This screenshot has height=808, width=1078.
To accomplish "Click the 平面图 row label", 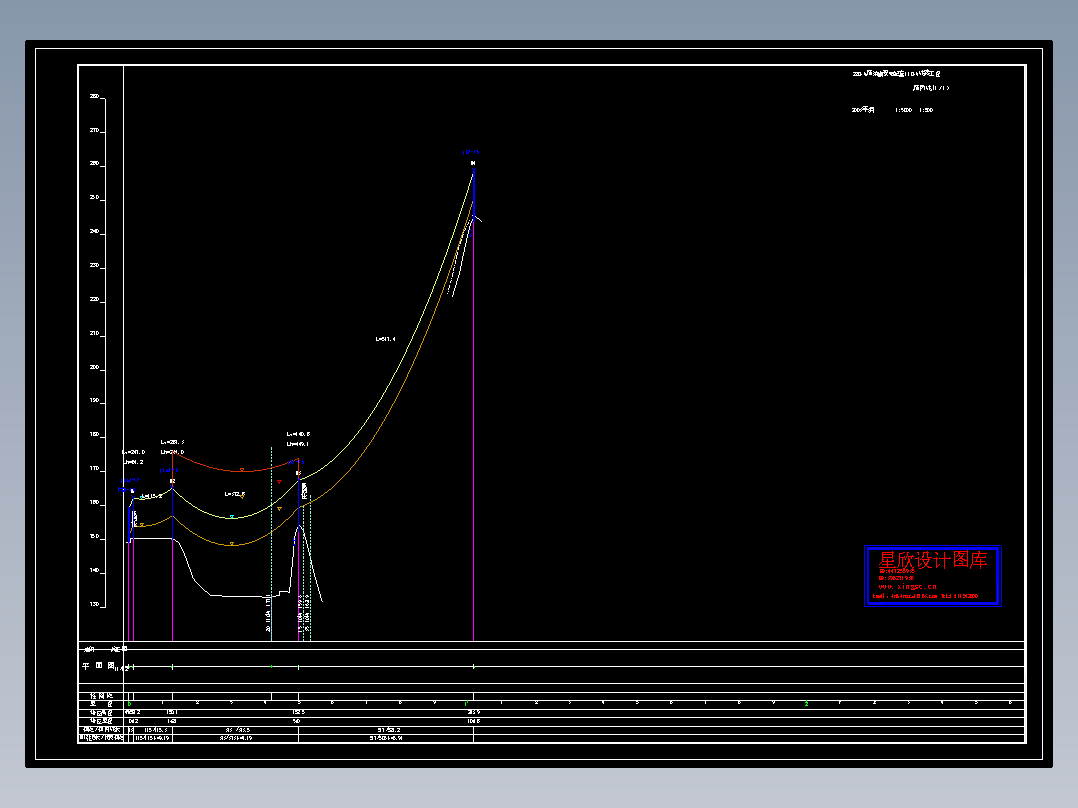I will click(x=98, y=666).
